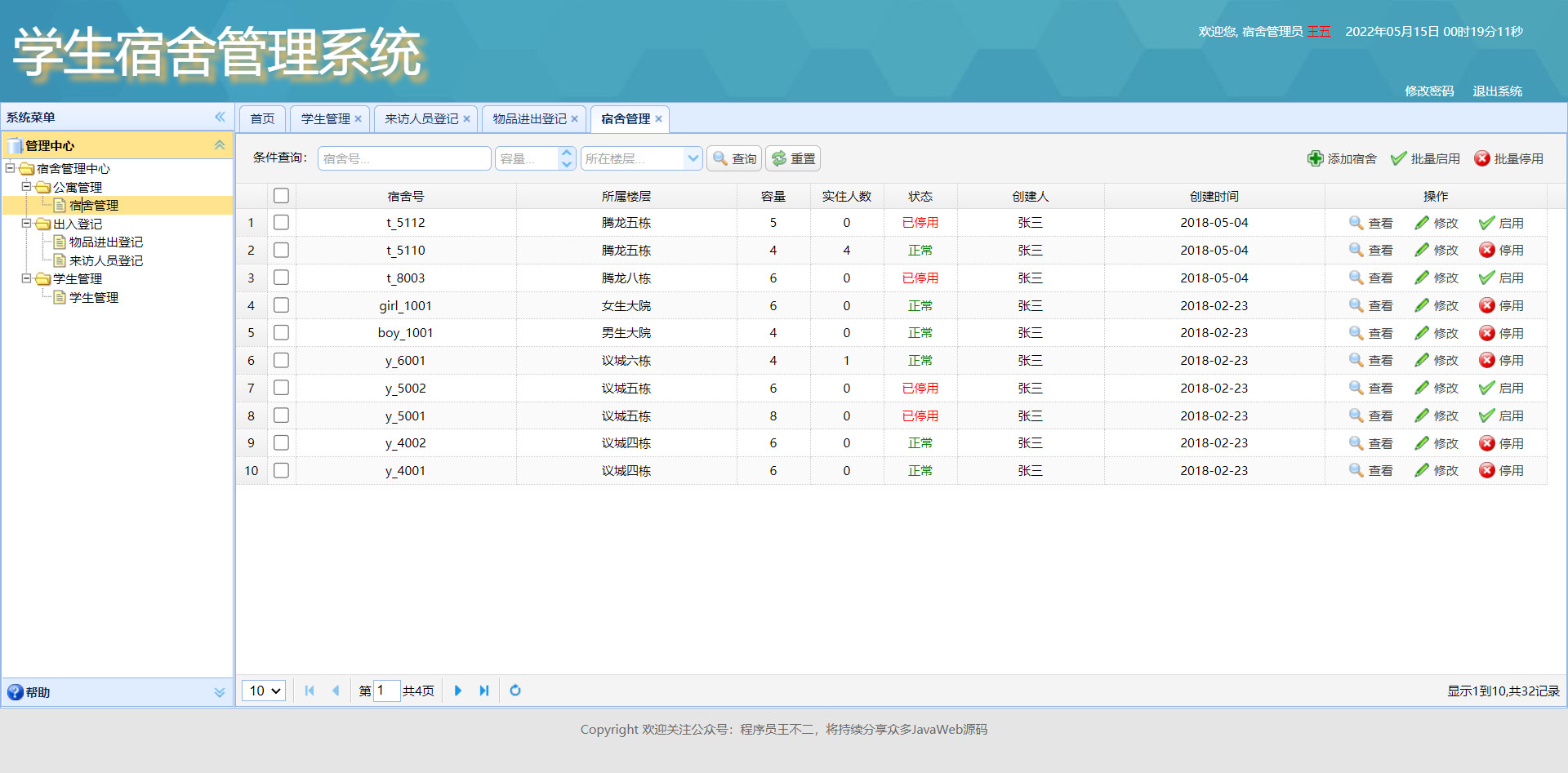Open the page size dropdown showing 10
Screen dimensions: 1568x773
263,691
